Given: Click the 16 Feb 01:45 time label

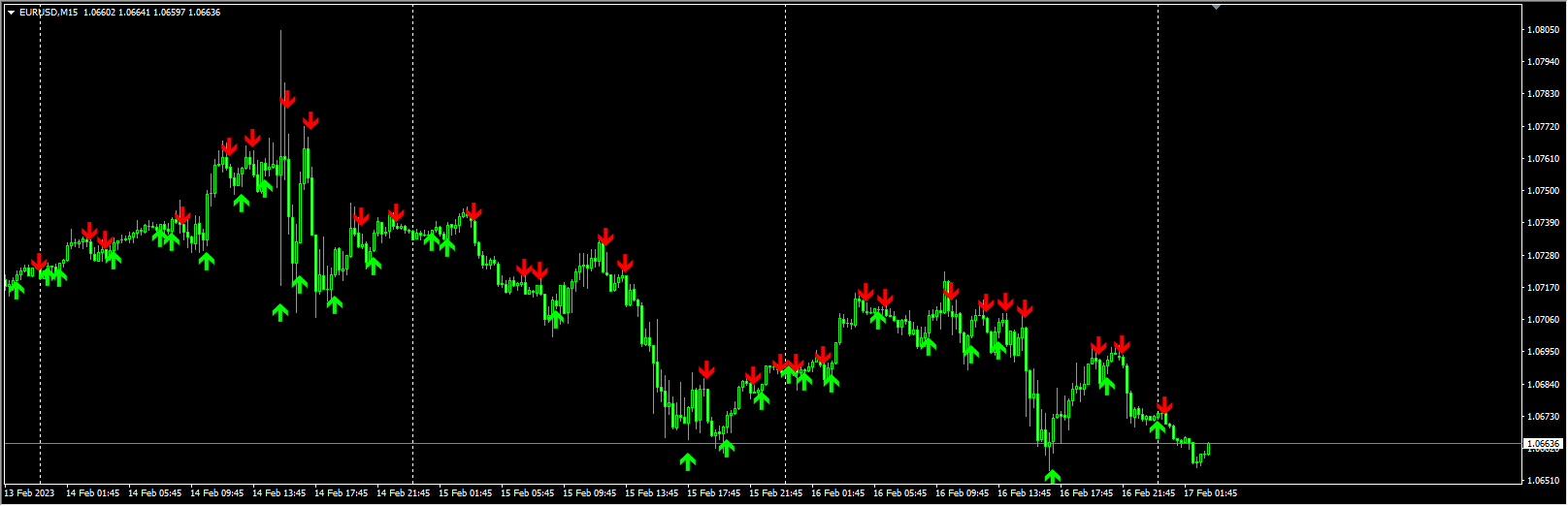Looking at the screenshot, I should (838, 493).
